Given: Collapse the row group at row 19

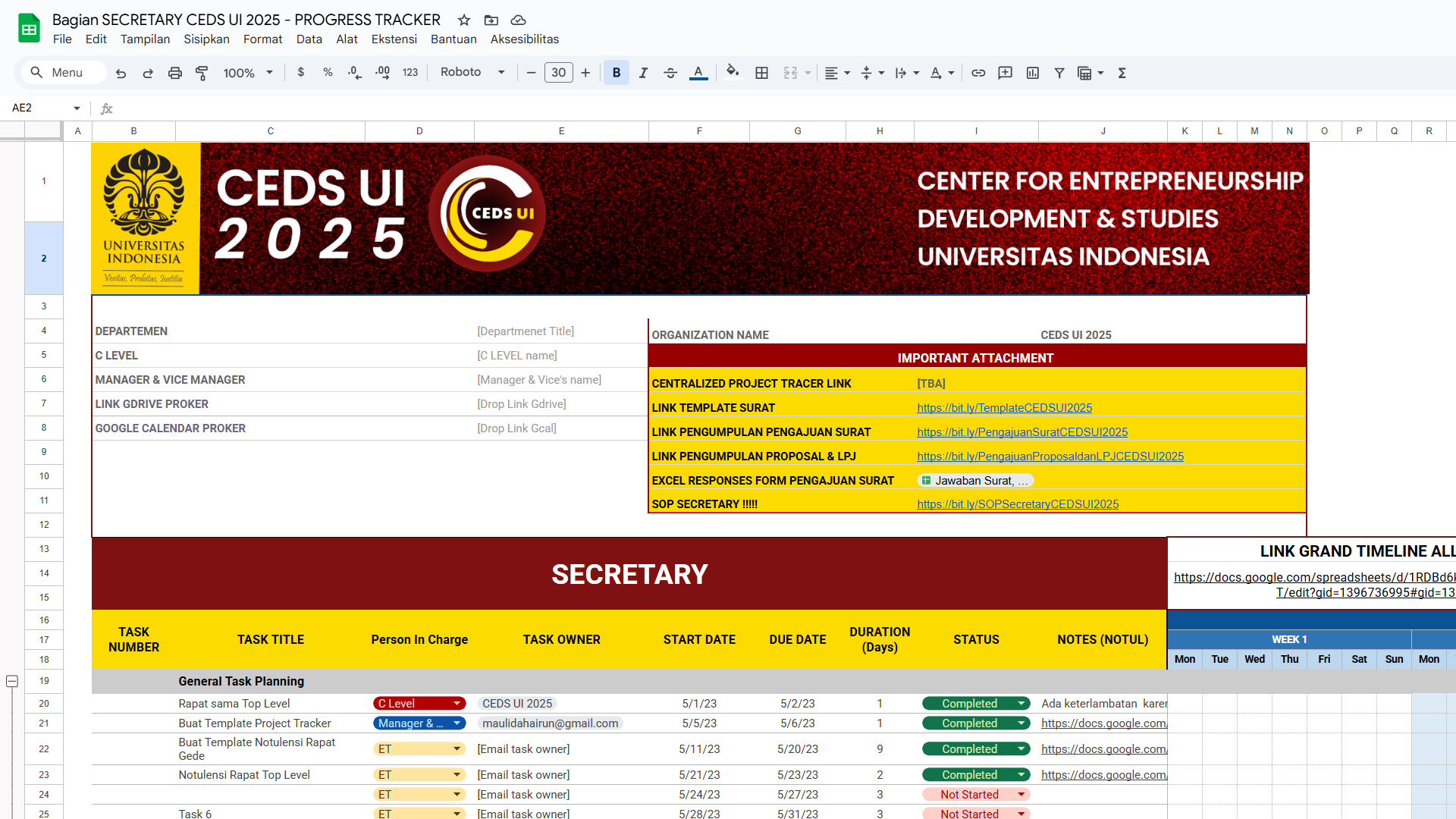Looking at the screenshot, I should [x=12, y=681].
